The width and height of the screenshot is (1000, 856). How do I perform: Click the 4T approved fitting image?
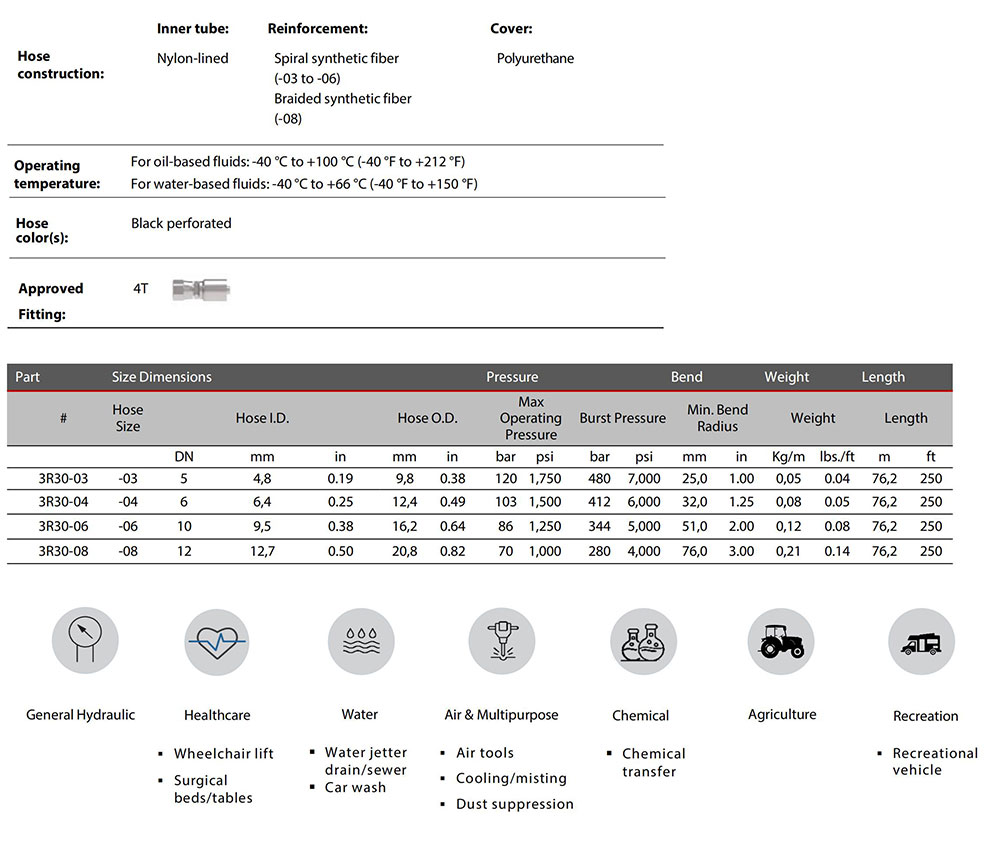(200, 289)
